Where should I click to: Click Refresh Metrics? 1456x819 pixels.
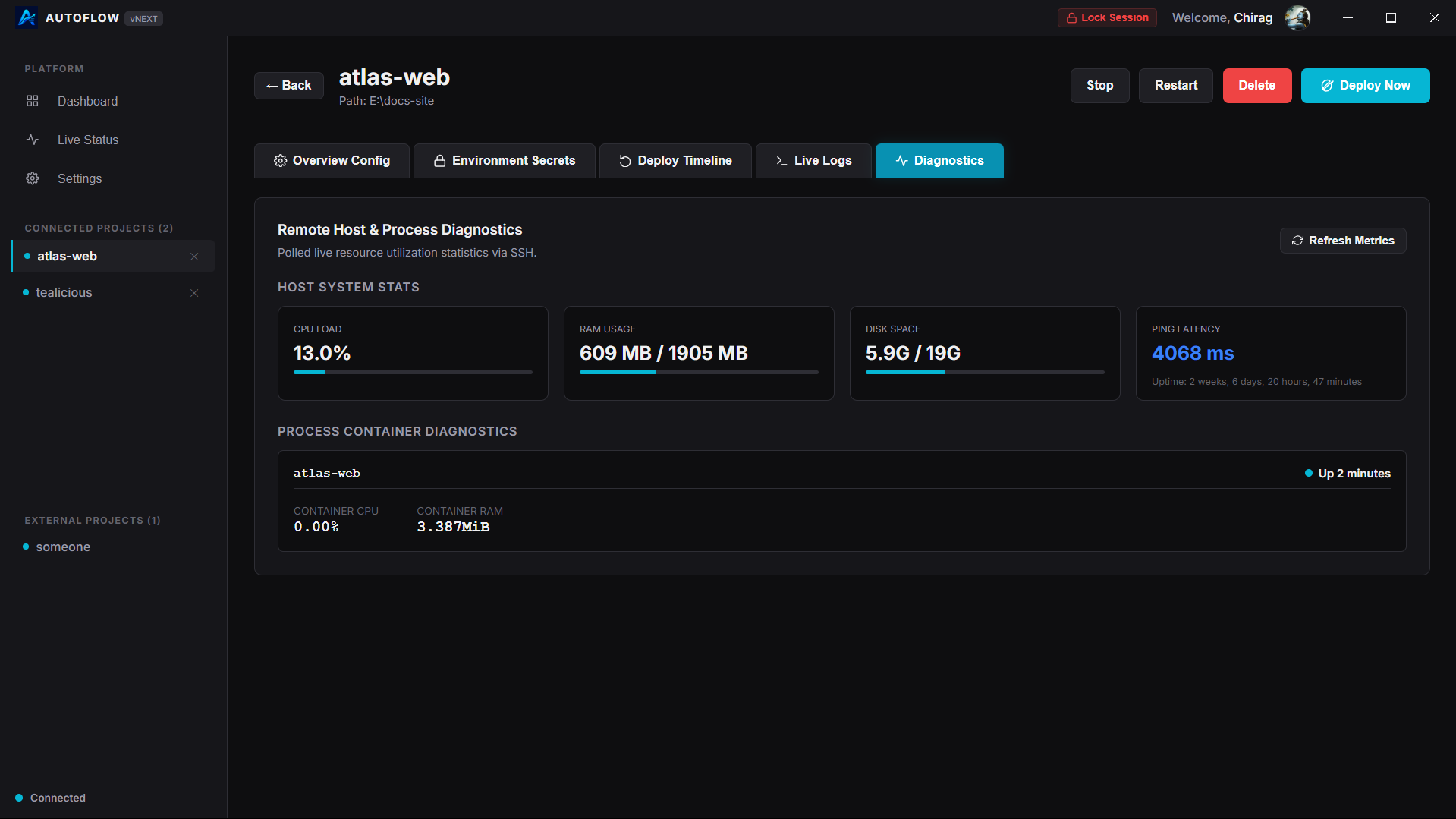click(x=1343, y=241)
